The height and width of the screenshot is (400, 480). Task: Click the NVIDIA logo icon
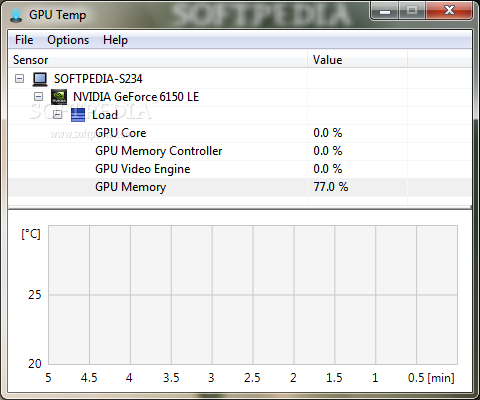59,97
